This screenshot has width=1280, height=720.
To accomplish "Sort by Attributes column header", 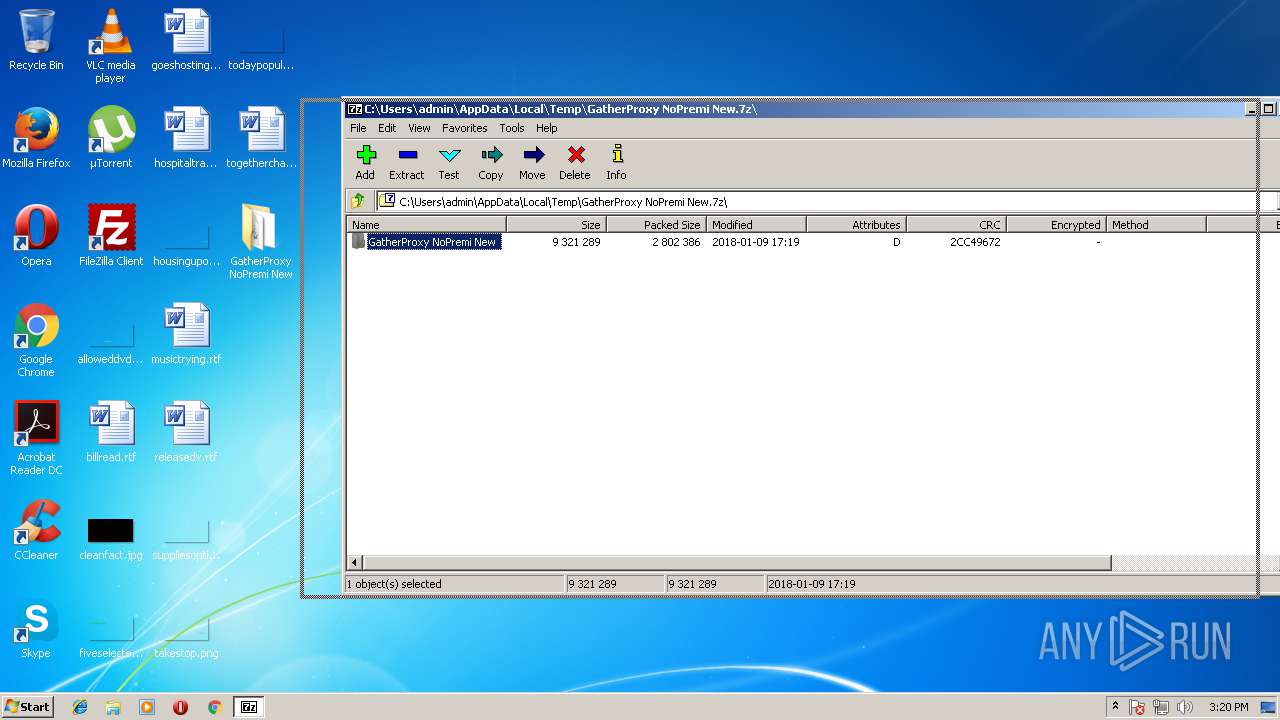I will point(856,225).
